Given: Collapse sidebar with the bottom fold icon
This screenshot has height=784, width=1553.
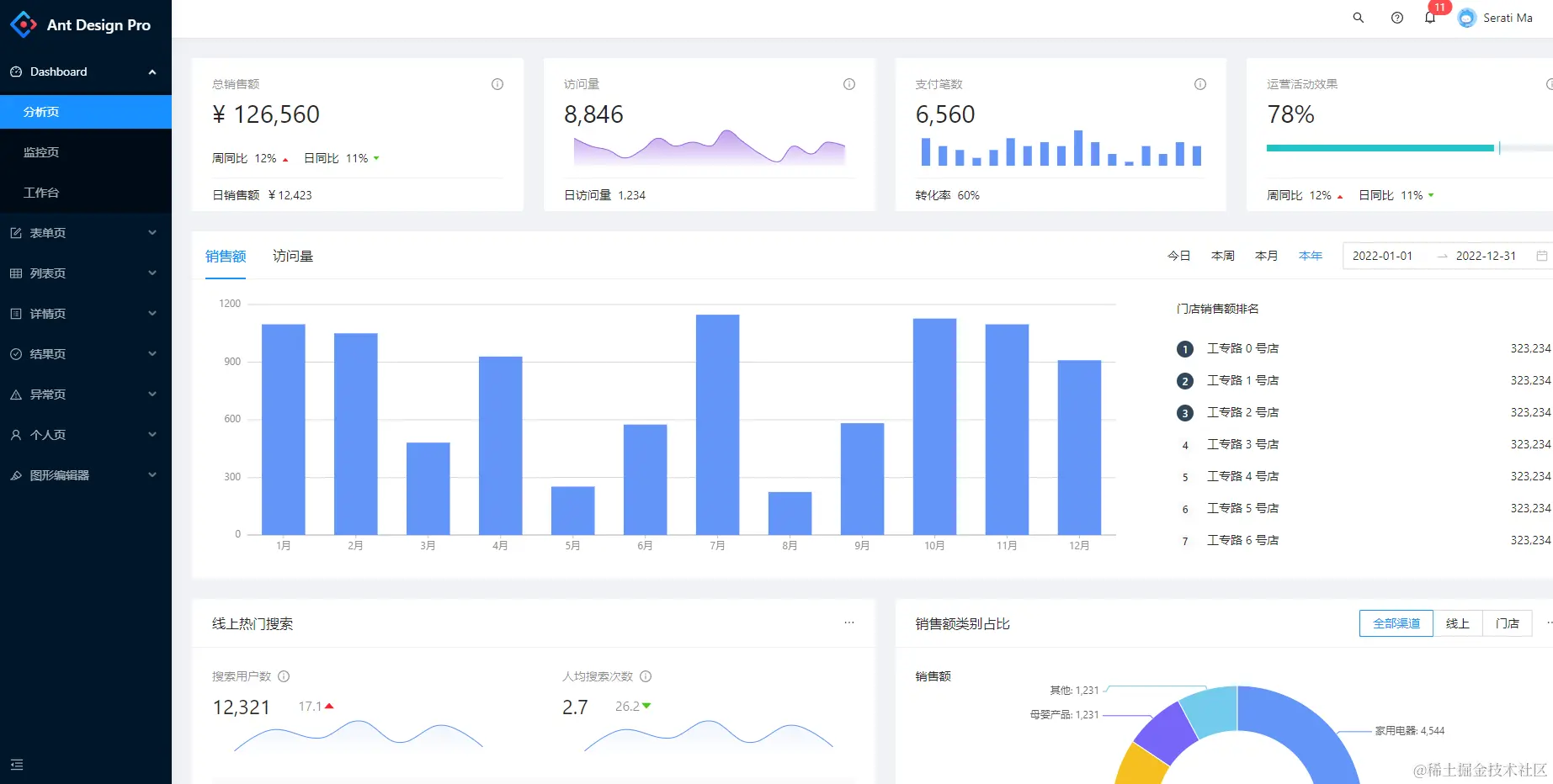Looking at the screenshot, I should coord(17,765).
